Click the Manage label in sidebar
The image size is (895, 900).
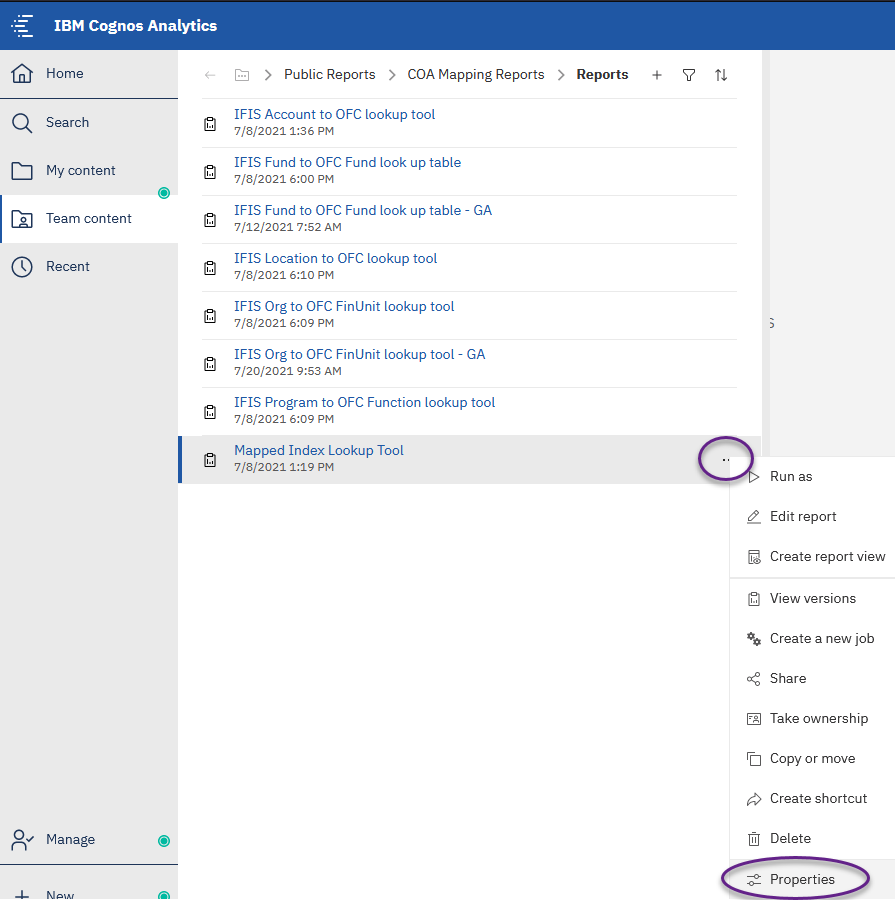[71, 840]
